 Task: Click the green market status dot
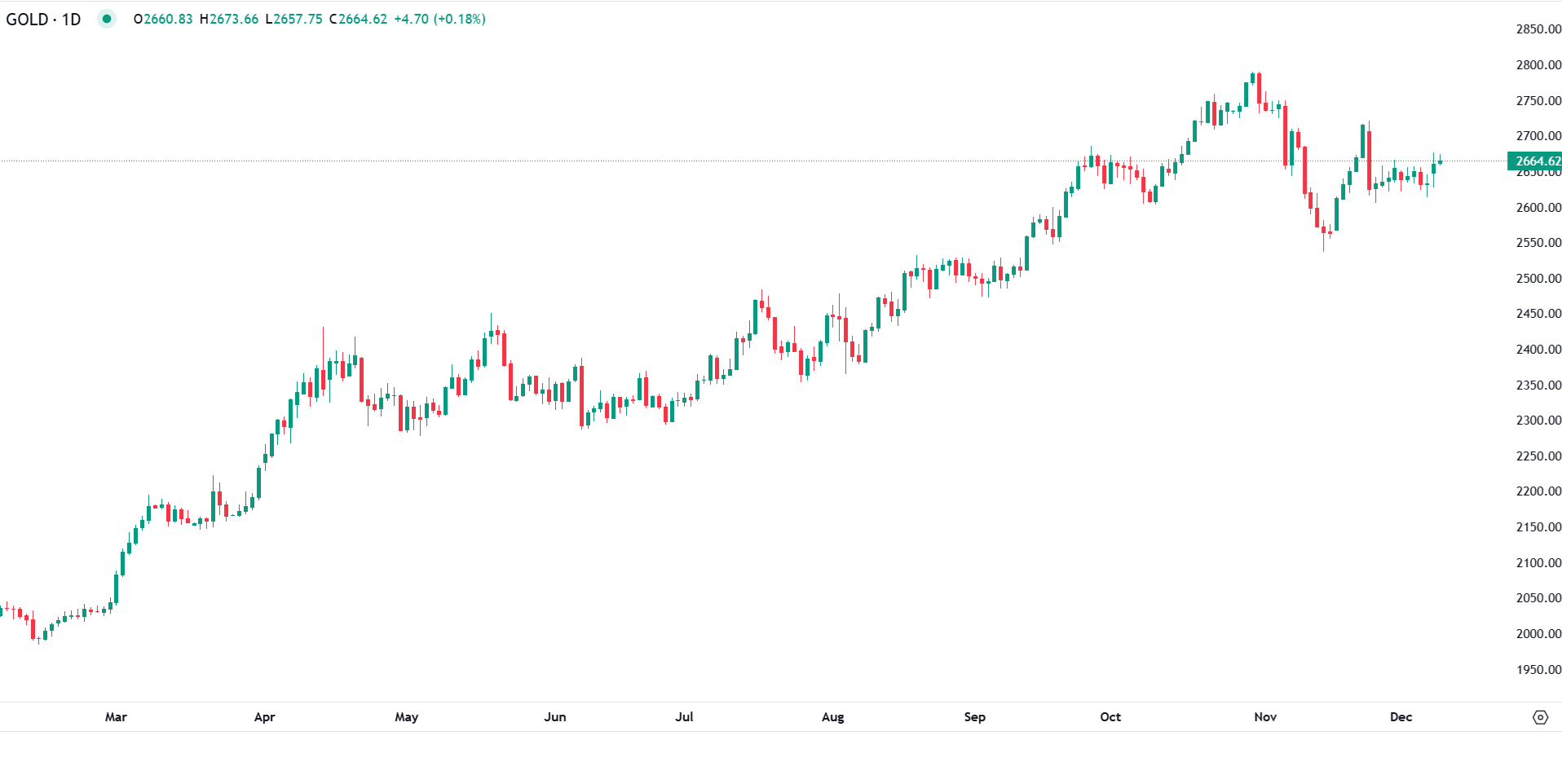point(107,19)
